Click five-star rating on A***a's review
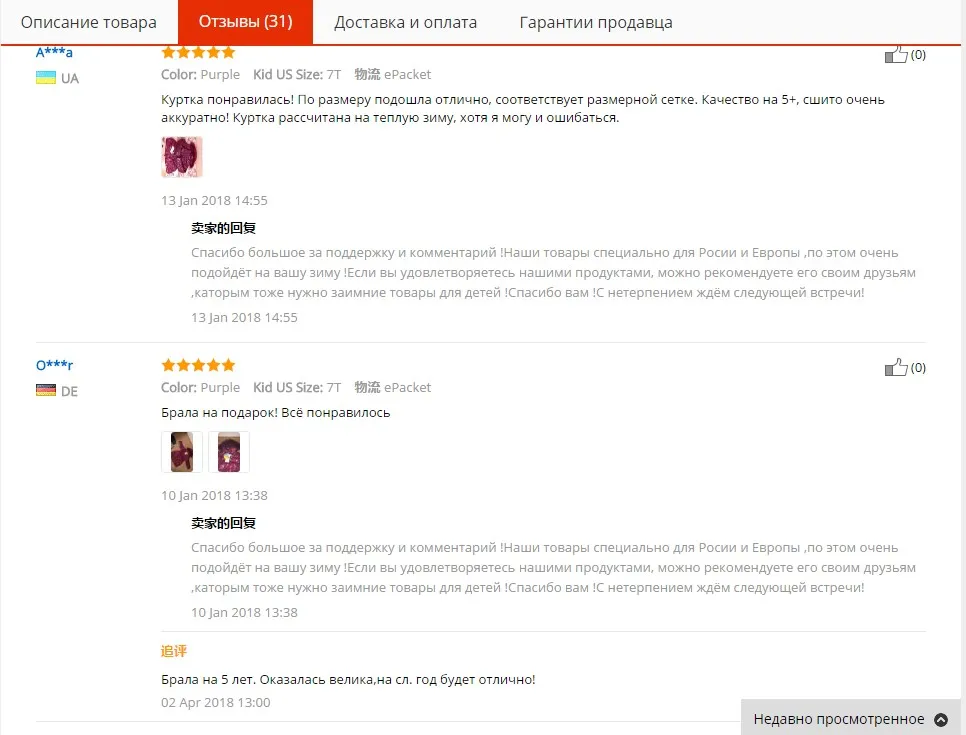 (x=198, y=52)
